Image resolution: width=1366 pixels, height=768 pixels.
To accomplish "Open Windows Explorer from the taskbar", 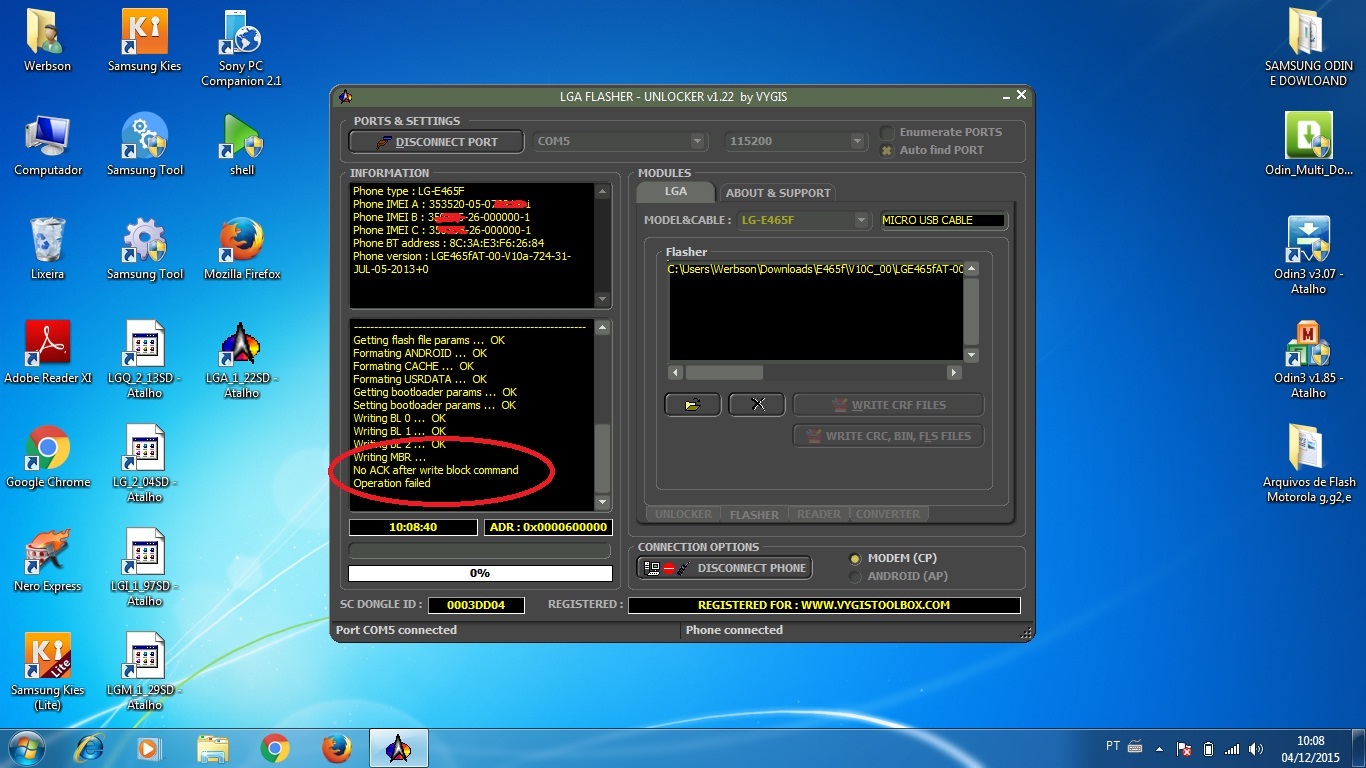I will (x=212, y=748).
